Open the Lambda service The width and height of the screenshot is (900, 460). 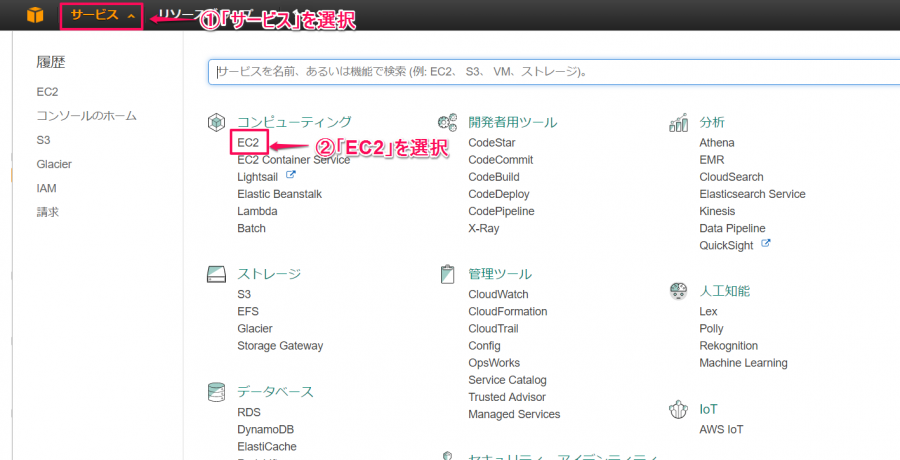pos(257,211)
